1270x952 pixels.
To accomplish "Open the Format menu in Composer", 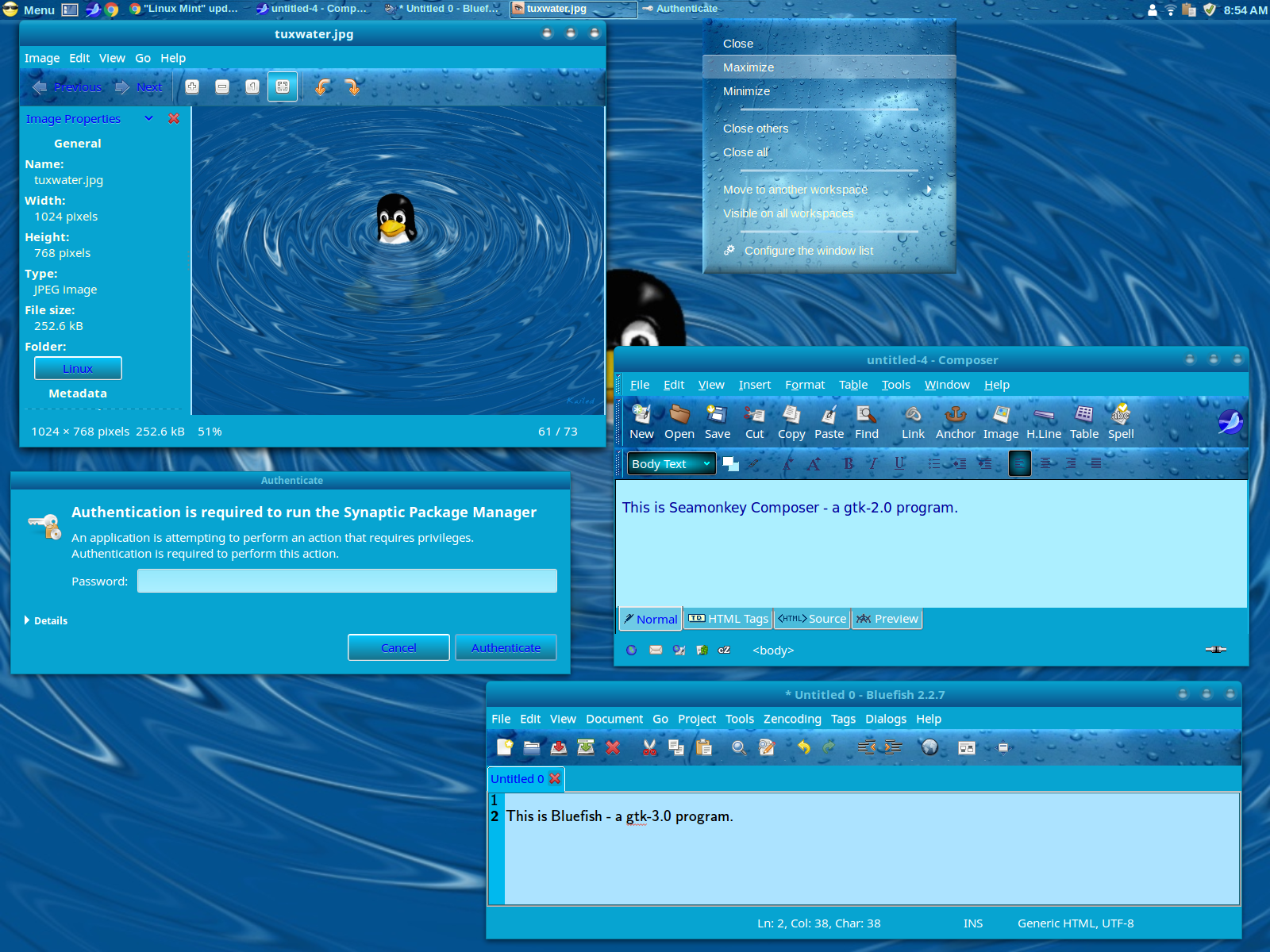I will pyautogui.click(x=805, y=385).
